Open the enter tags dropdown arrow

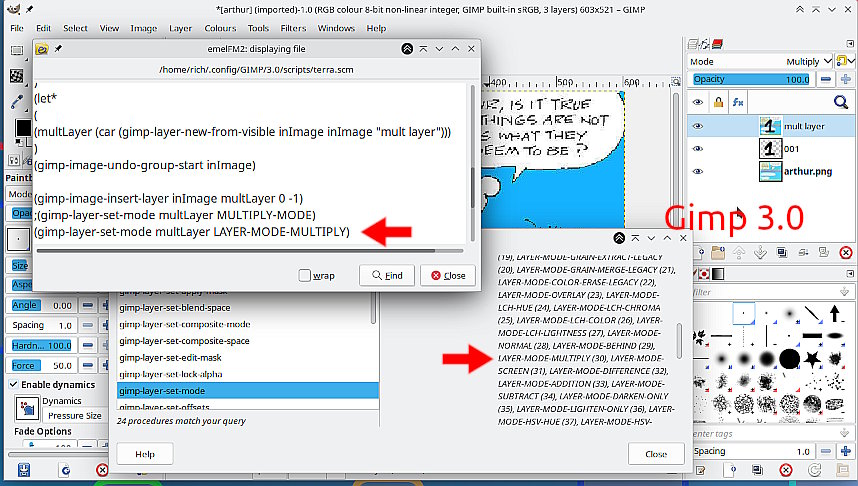coord(844,433)
